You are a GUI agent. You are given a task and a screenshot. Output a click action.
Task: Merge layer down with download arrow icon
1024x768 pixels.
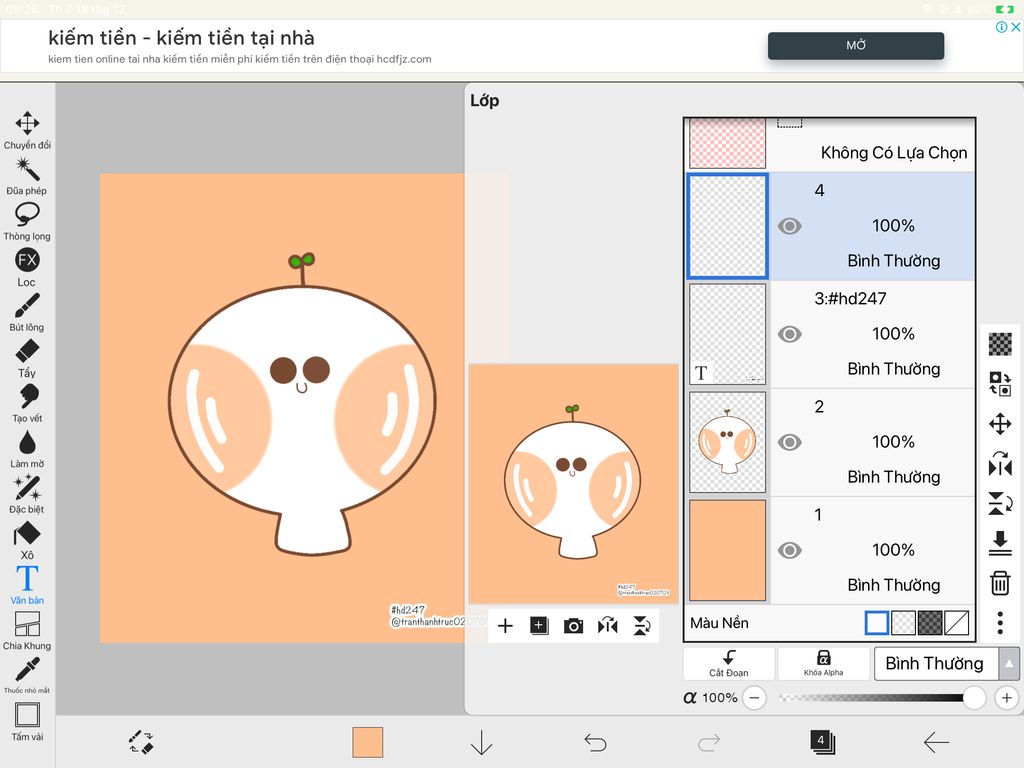pyautogui.click(x=1000, y=543)
